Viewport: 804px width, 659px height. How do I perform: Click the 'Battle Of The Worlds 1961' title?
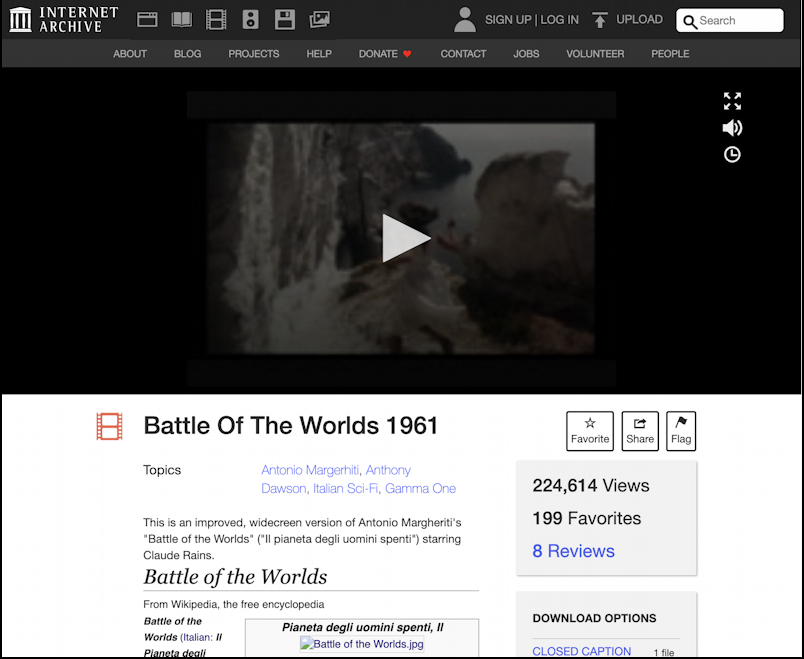291,426
